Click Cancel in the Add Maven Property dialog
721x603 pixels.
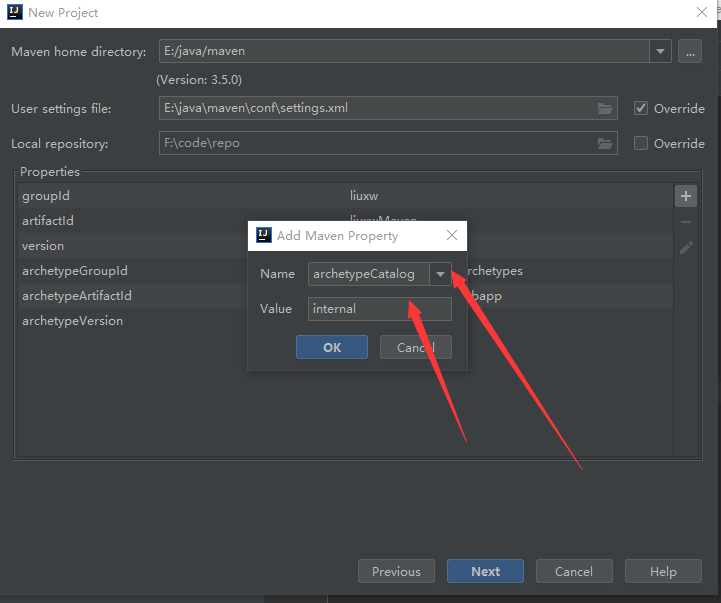tap(416, 347)
